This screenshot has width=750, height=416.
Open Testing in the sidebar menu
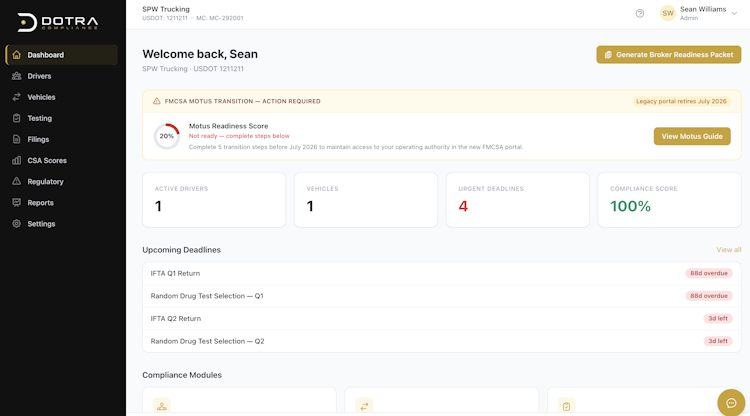[x=62, y=118]
